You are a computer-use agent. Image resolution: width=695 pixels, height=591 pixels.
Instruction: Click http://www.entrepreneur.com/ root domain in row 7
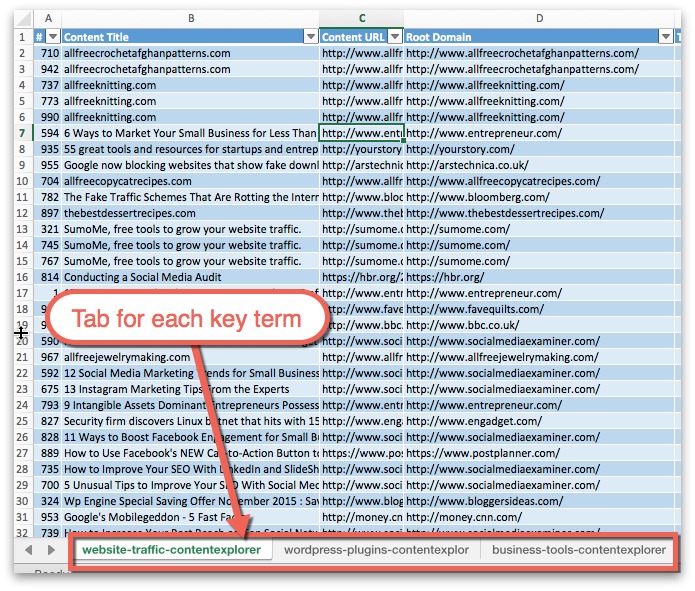click(x=539, y=133)
